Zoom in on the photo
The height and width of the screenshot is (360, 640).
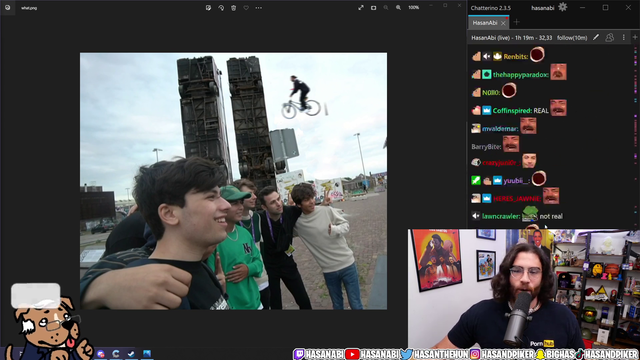click(398, 8)
